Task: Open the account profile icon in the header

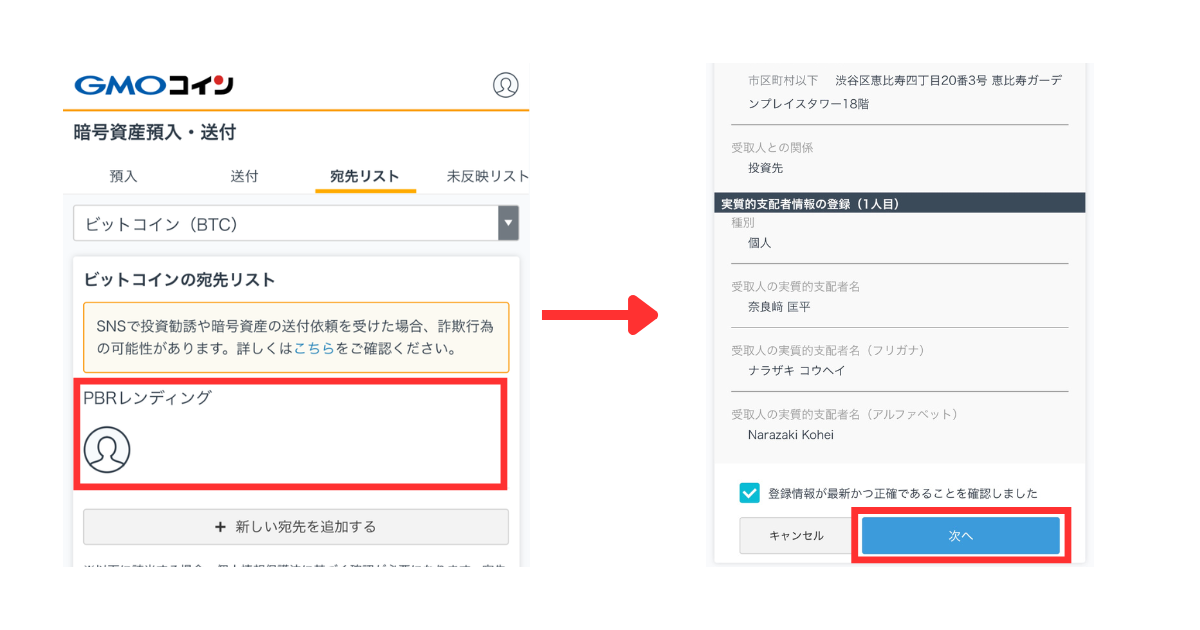Action: coord(506,85)
